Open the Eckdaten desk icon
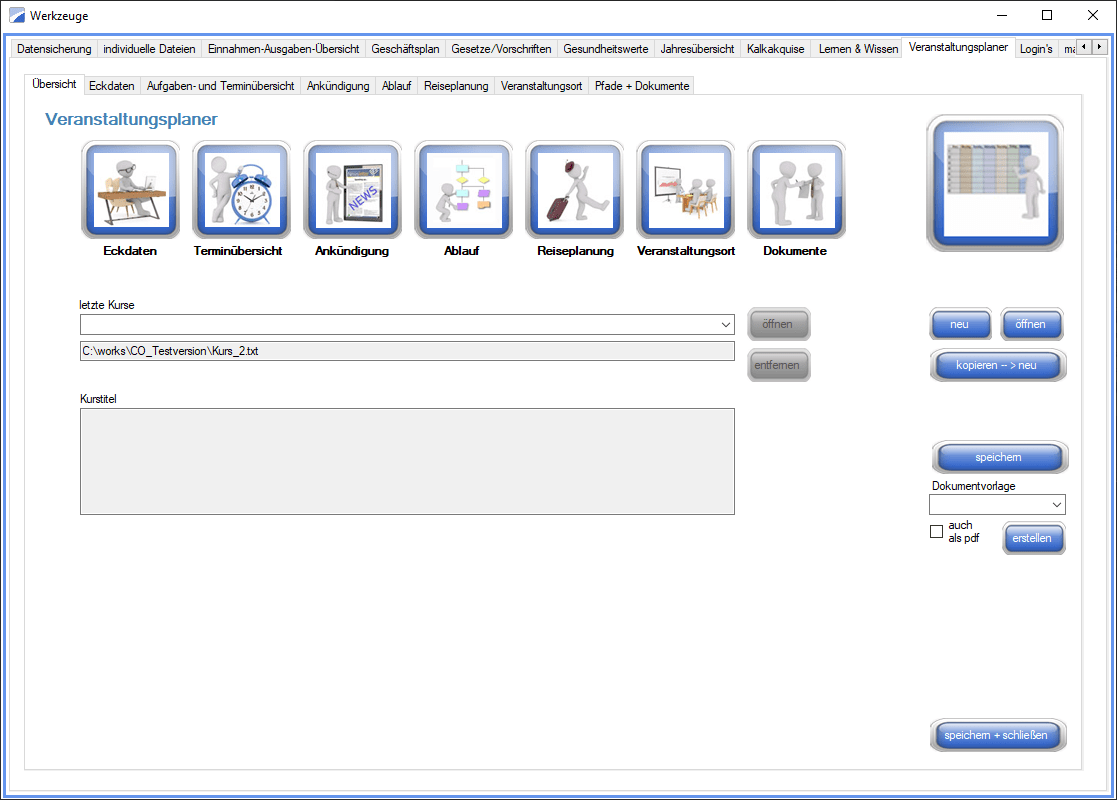This screenshot has height=800, width=1117. point(130,189)
